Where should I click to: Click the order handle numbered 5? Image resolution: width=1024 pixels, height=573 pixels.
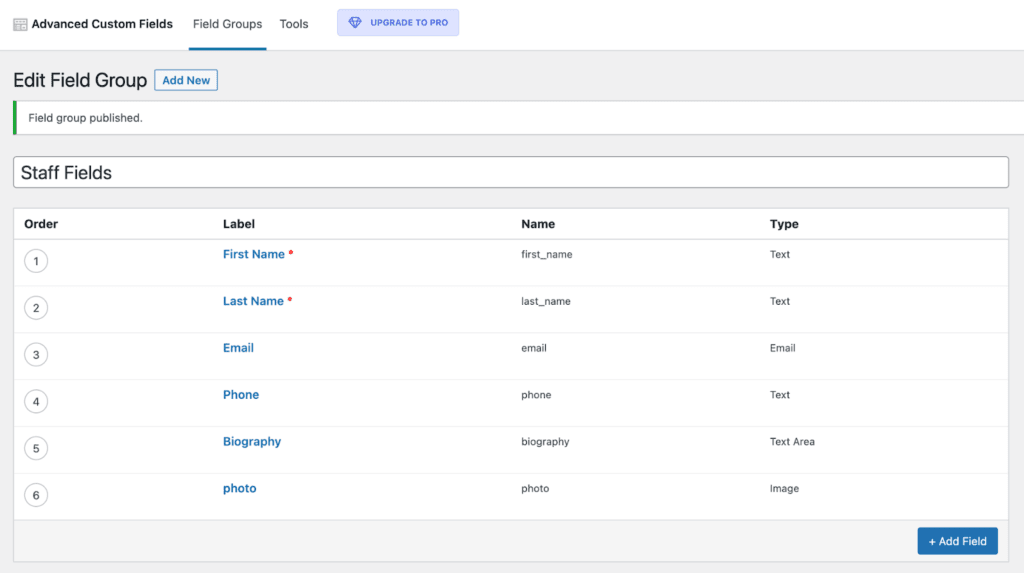point(36,448)
